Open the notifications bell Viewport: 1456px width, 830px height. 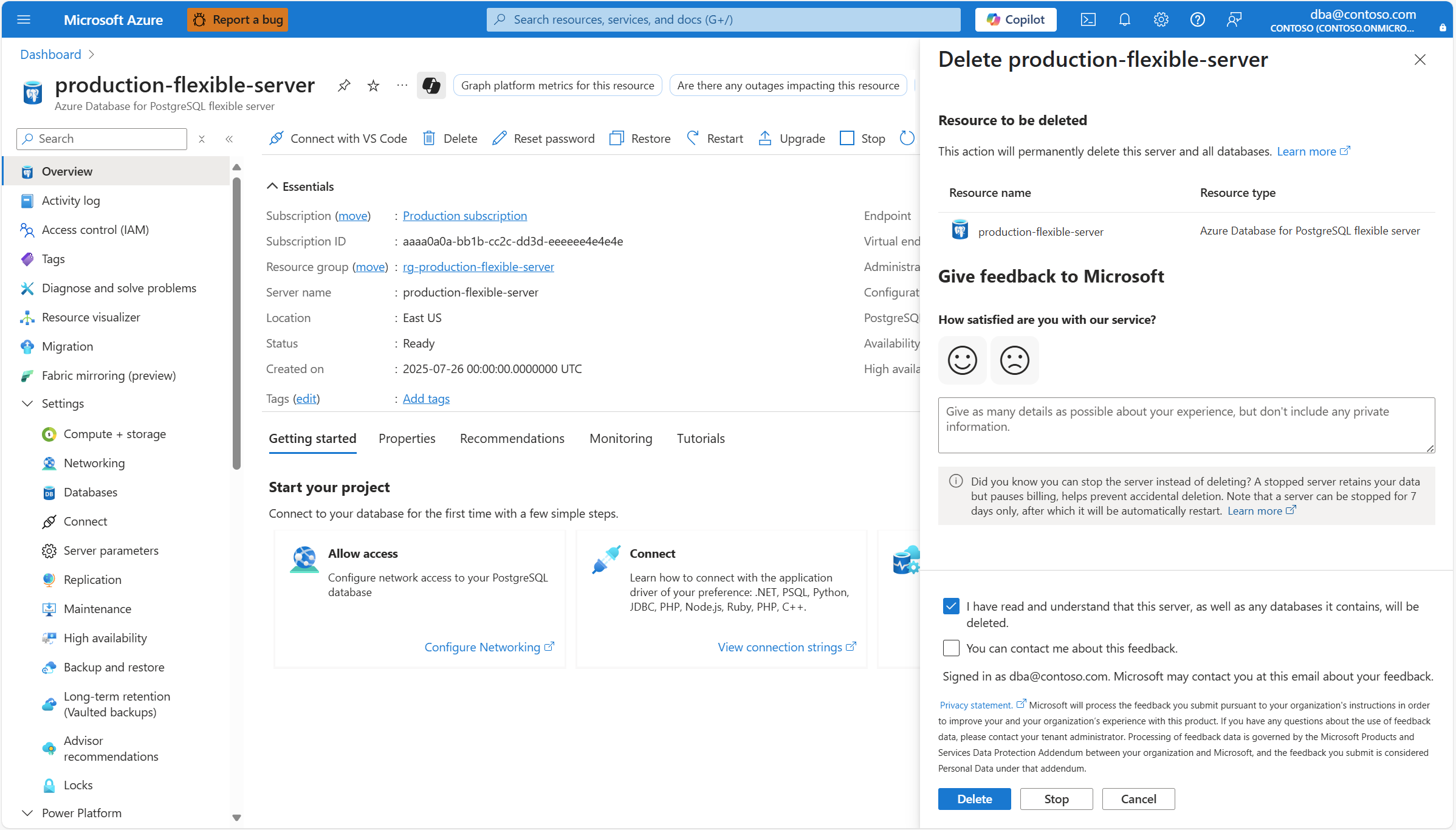click(1124, 19)
